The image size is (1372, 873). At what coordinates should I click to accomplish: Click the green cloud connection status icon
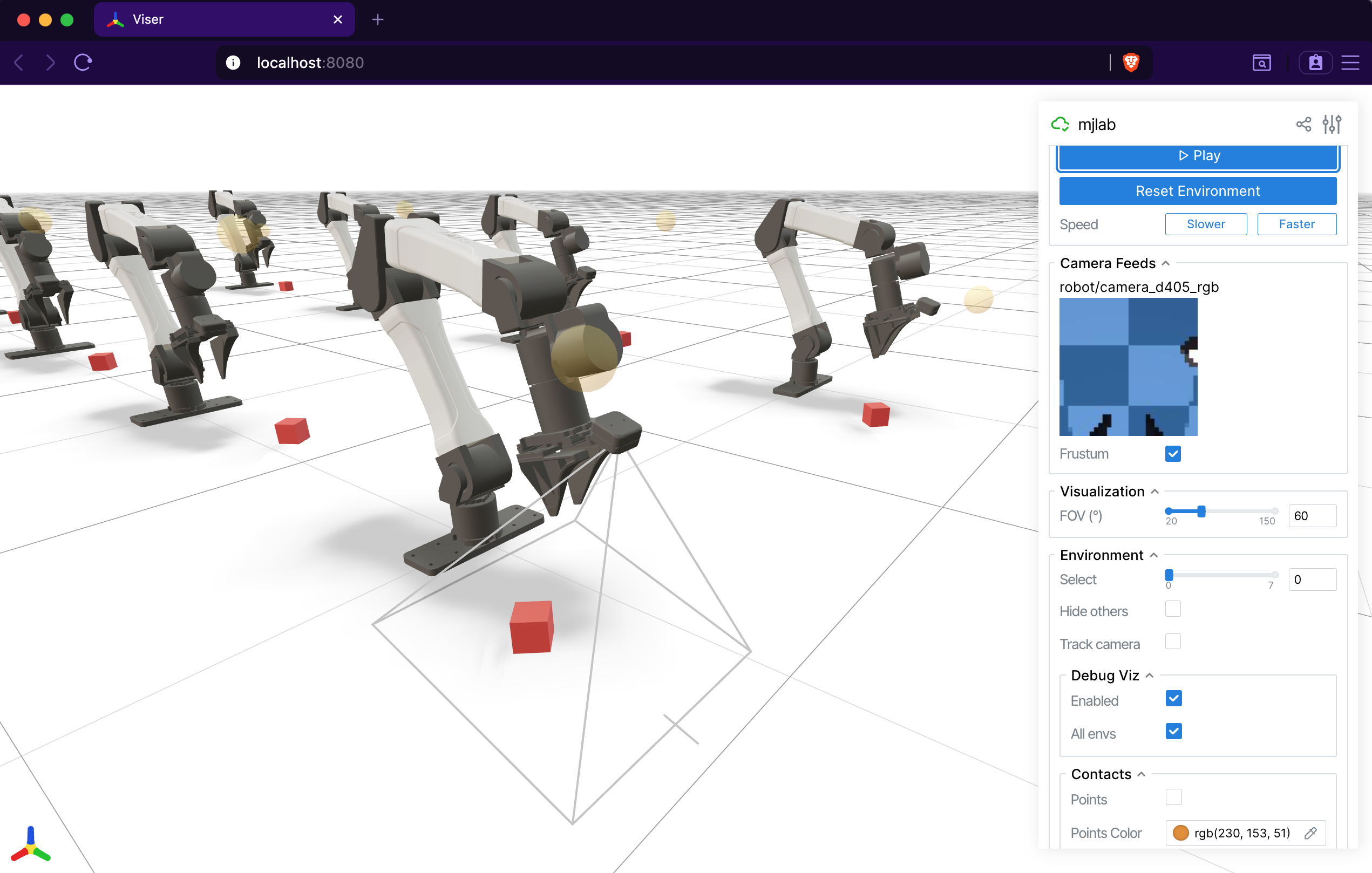[x=1060, y=124]
